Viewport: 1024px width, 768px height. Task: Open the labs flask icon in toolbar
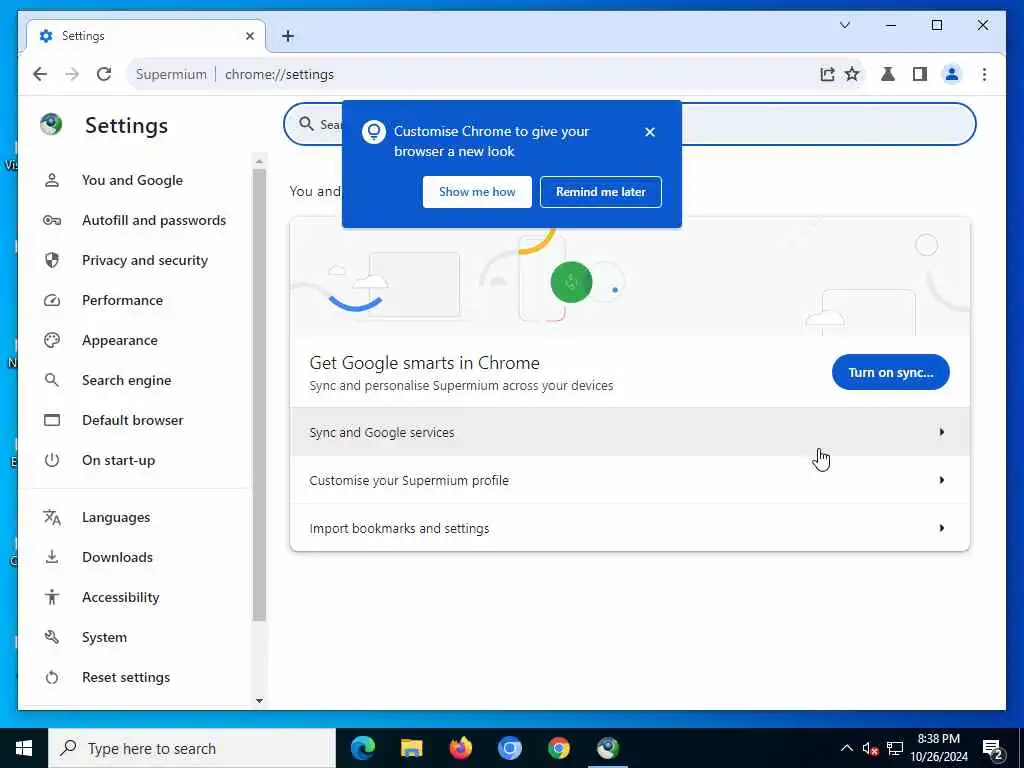tap(888, 74)
